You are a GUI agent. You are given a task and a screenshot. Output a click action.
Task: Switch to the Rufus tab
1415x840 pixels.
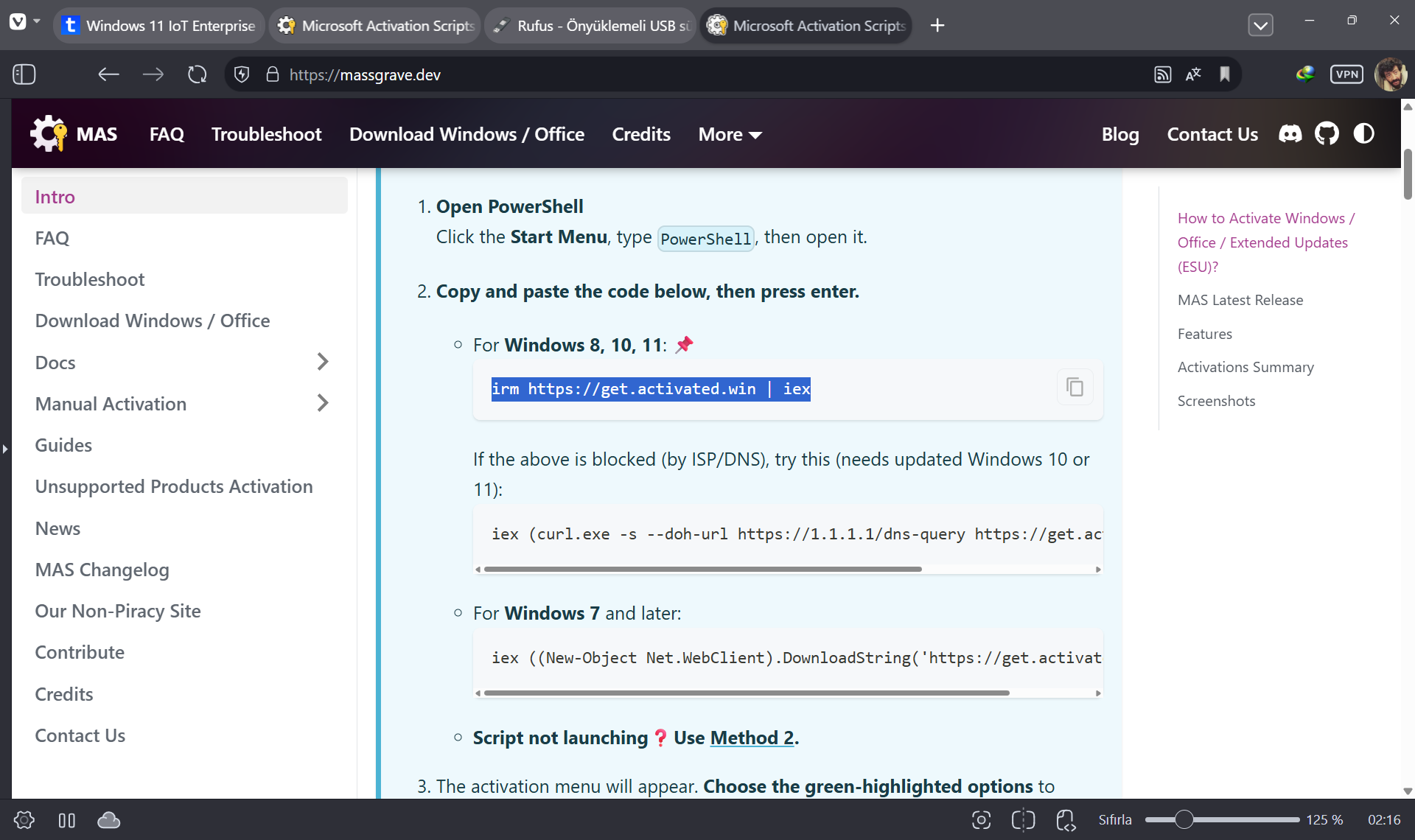(x=590, y=26)
